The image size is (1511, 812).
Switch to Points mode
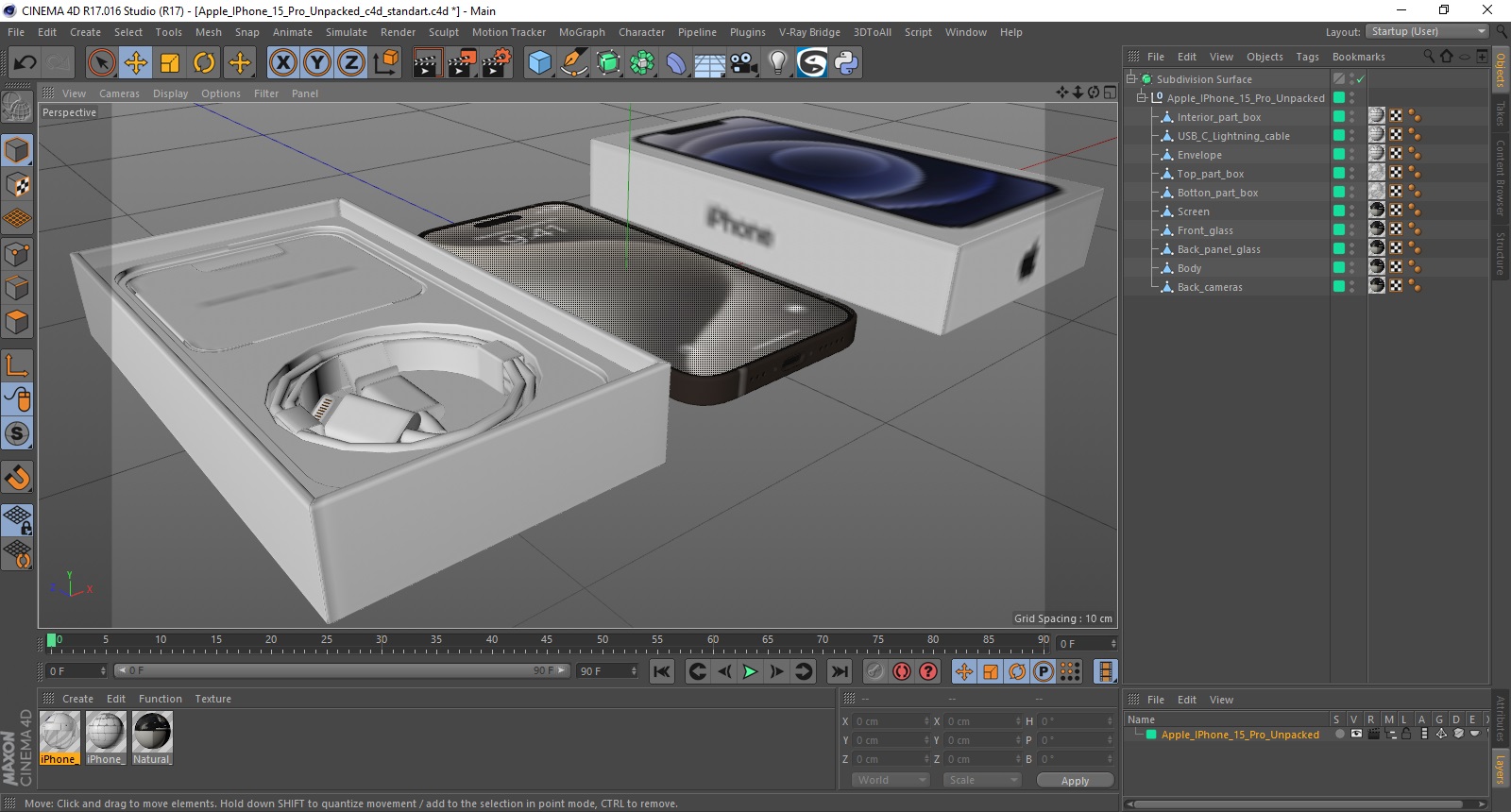(18, 254)
